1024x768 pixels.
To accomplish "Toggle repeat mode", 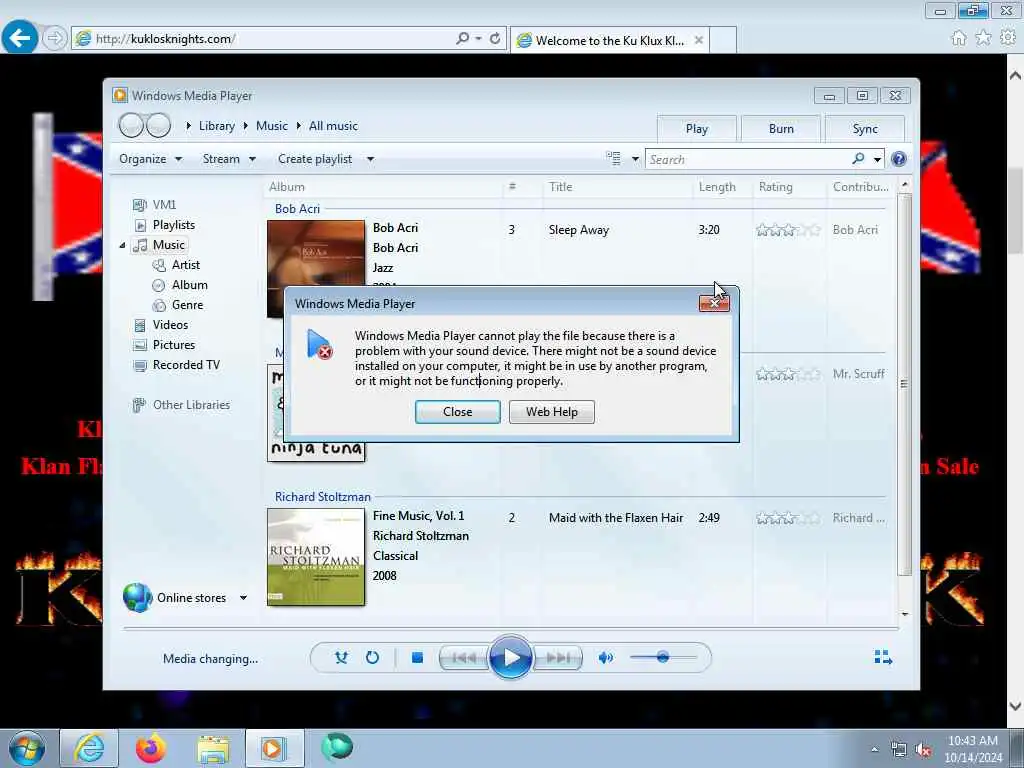I will 372,658.
